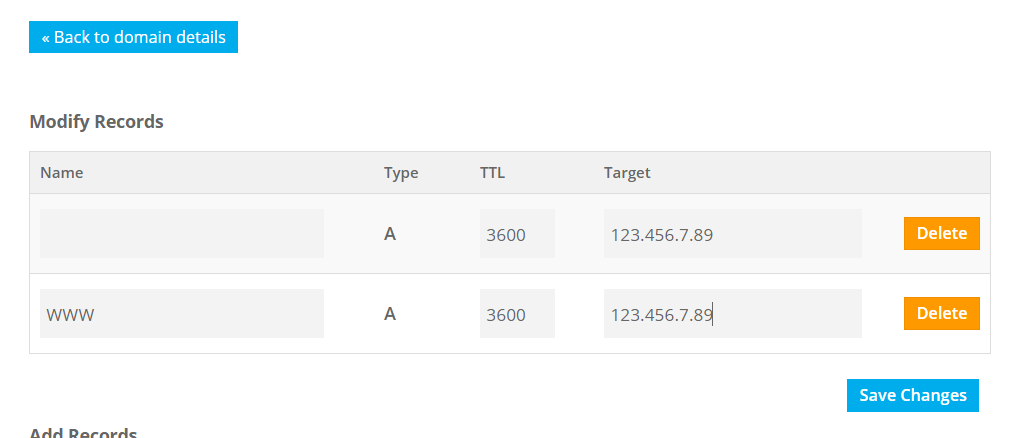The image size is (1009, 438).
Task: Delete the www A record
Action: [941, 314]
